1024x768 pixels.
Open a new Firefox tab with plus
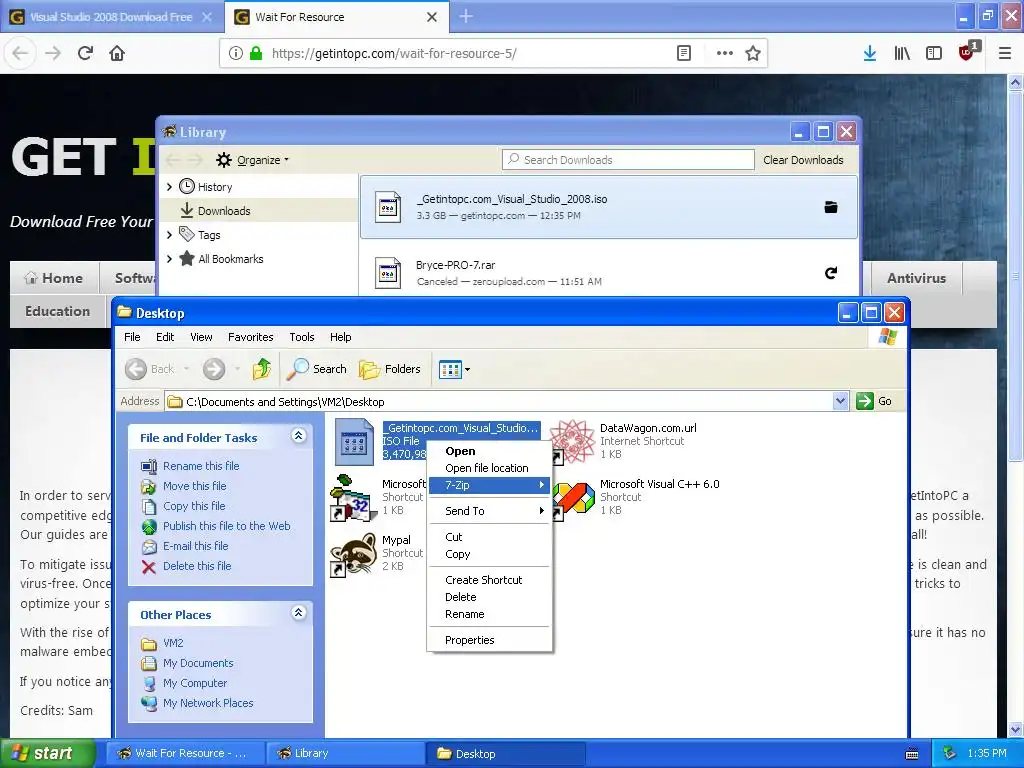[466, 16]
